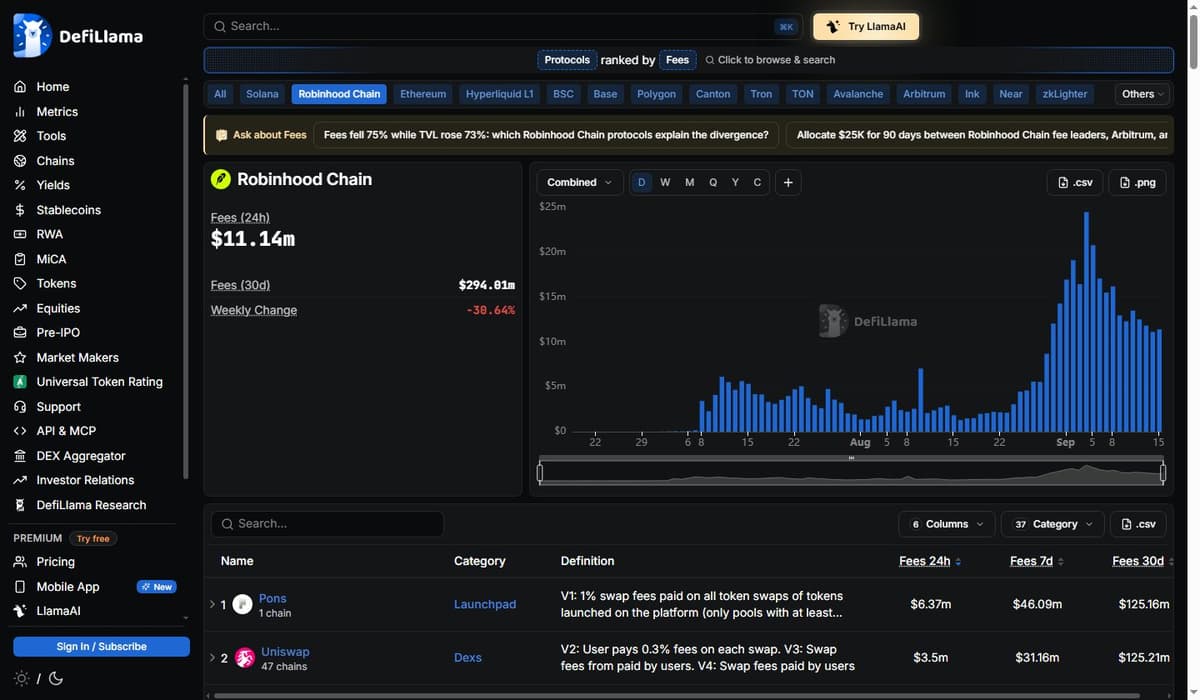Screen dimensions: 1200x700
Task: Click the chart range slider right handle
Action: click(1163, 472)
